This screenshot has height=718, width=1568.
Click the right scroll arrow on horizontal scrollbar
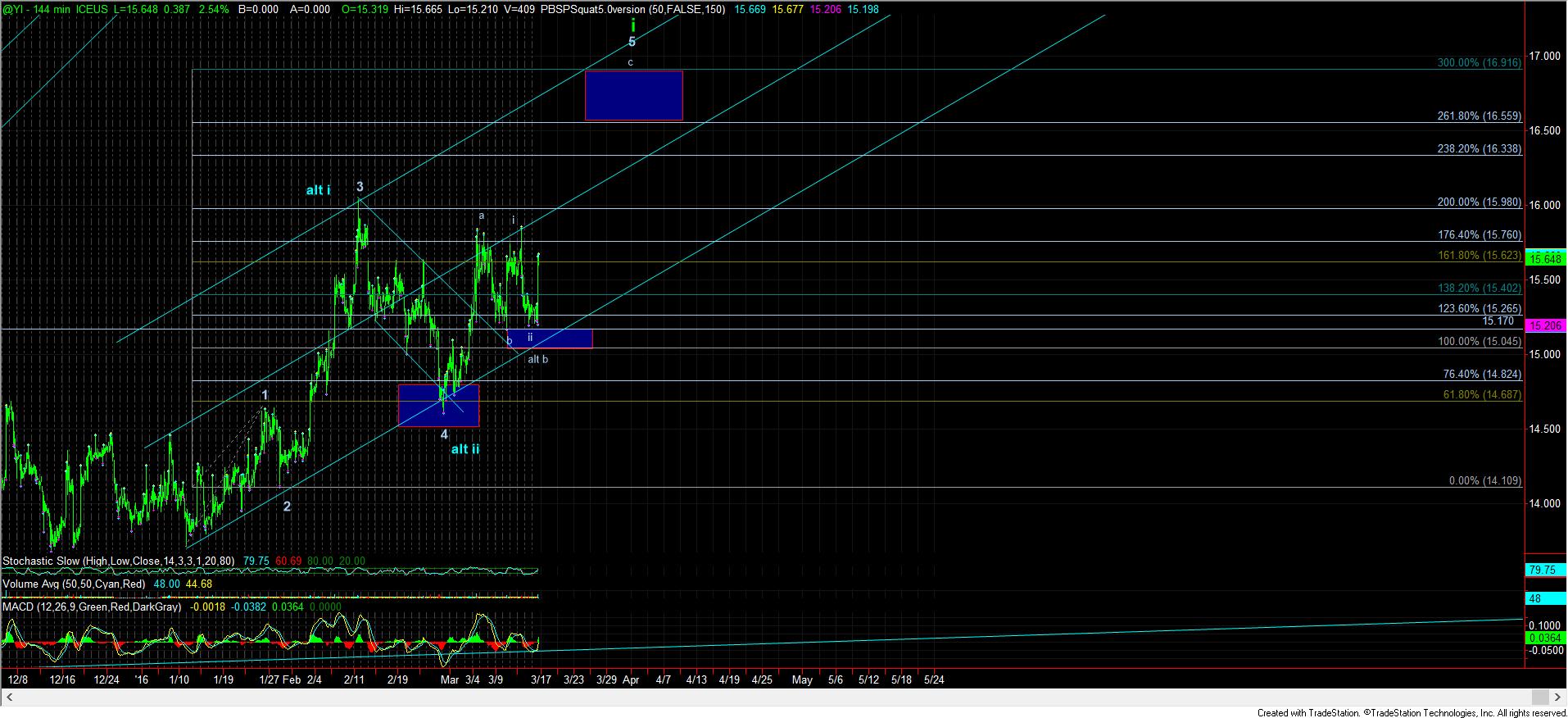coord(1557,697)
